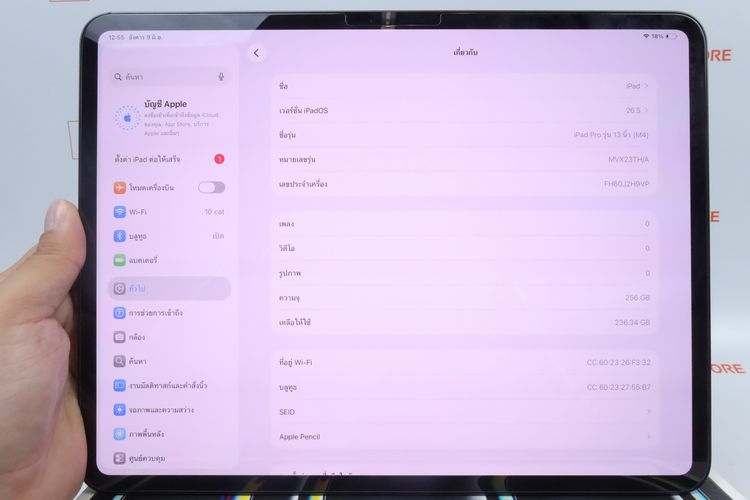Image resolution: width=750 pixels, height=500 pixels.
Task: Open Accessibility settings in sidebar
Action: (x=169, y=313)
